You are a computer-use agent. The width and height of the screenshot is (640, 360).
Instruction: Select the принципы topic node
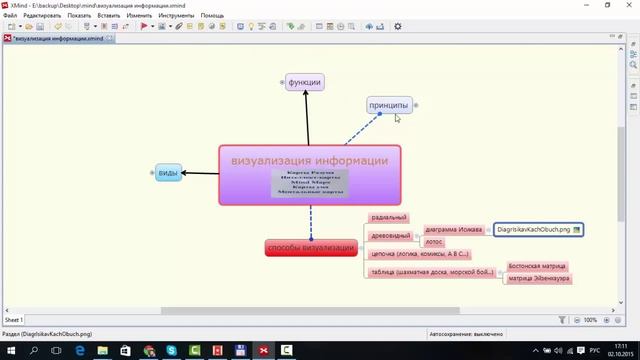(x=389, y=105)
